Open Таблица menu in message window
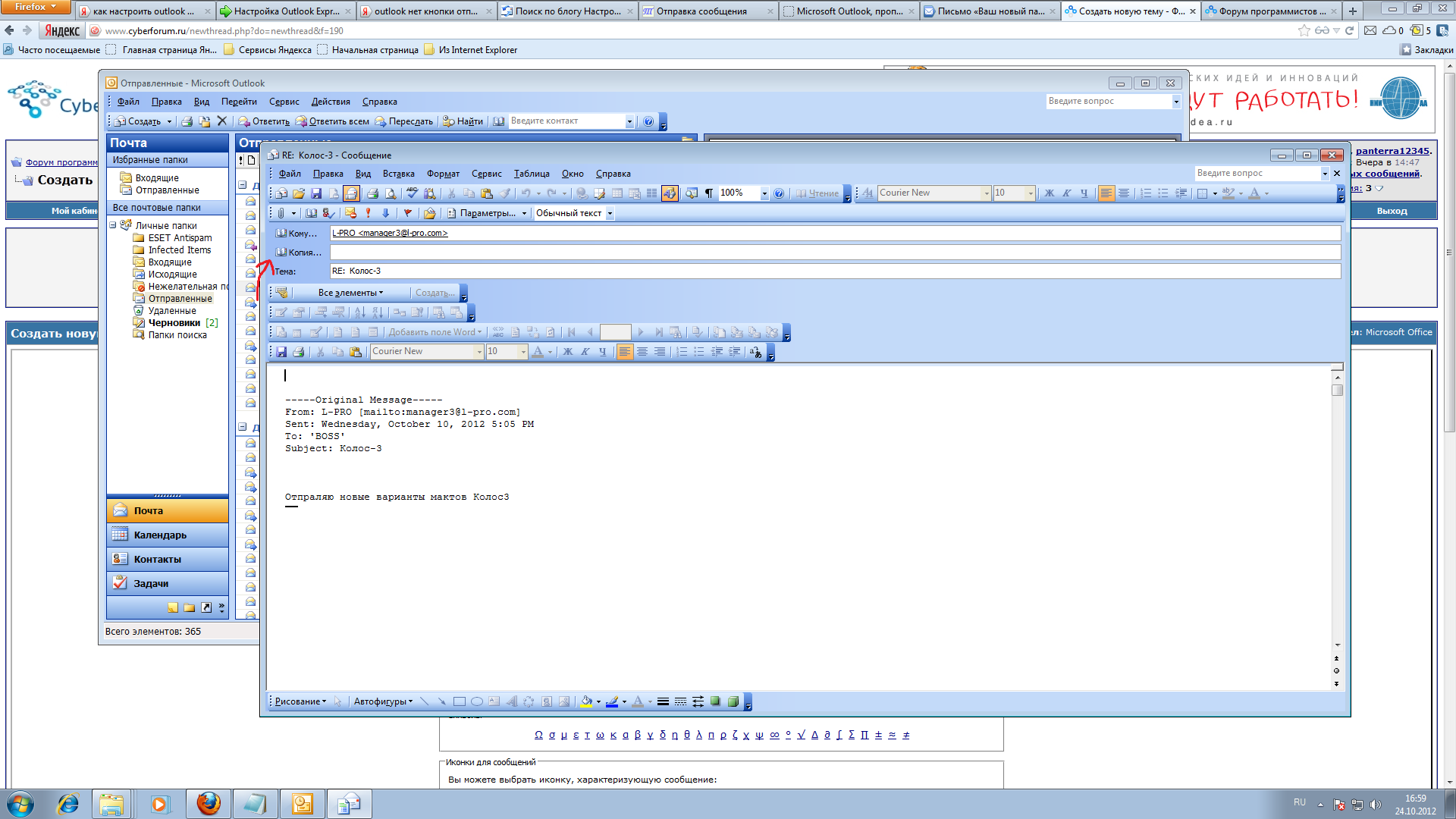 (x=532, y=174)
